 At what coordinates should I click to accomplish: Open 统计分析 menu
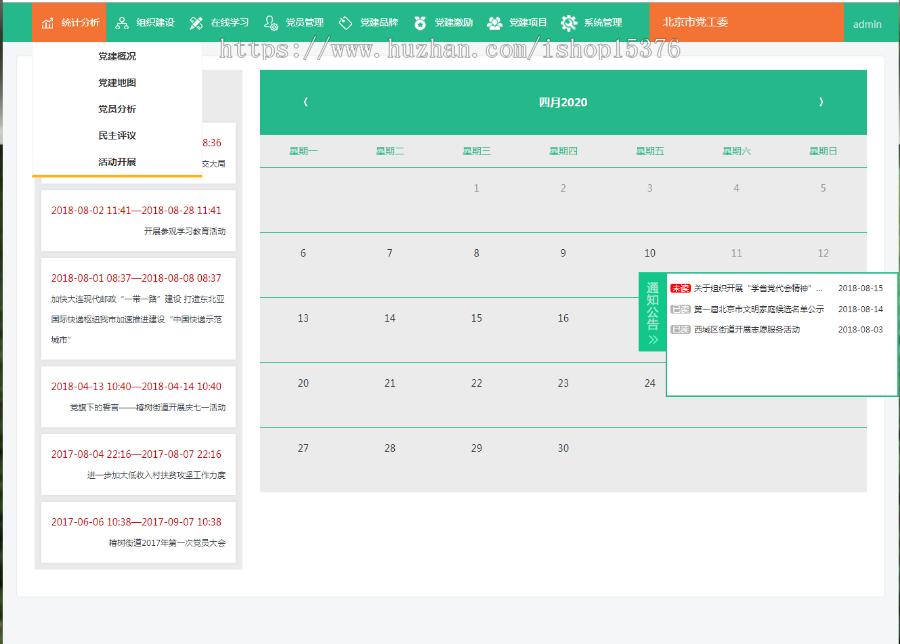pos(69,22)
